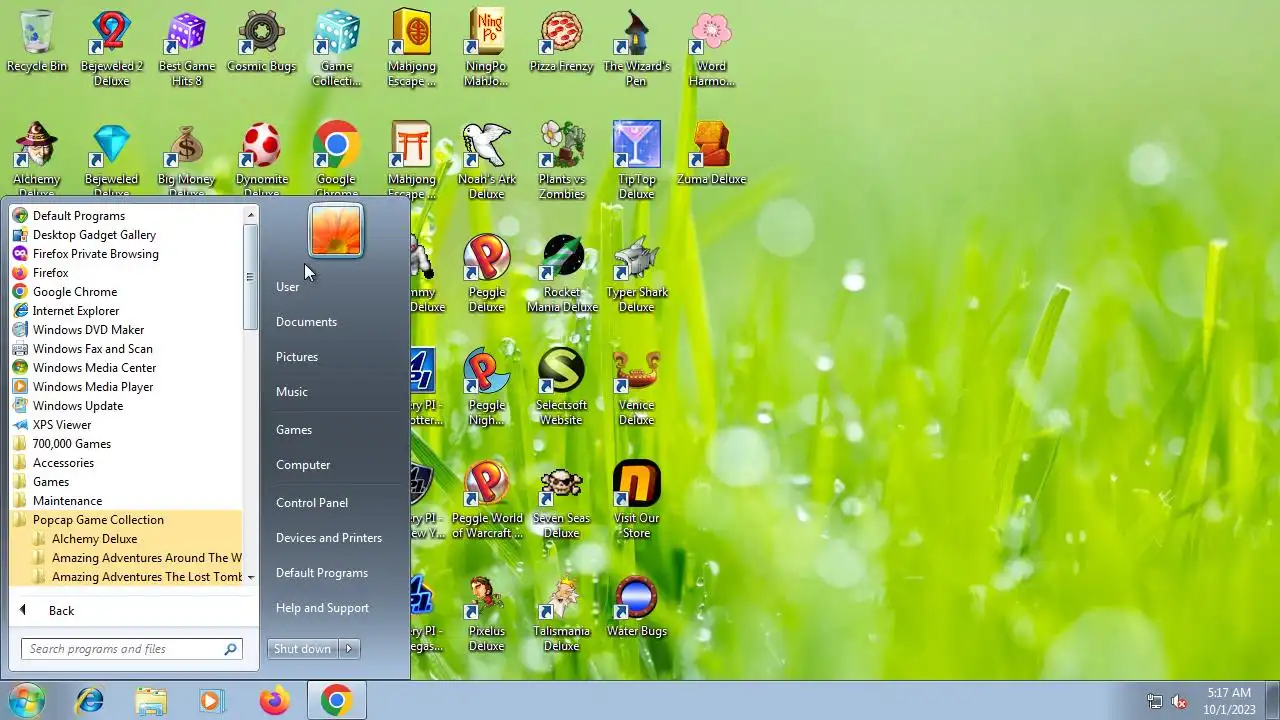1280x720 pixels.
Task: Open Peggle Nights desktop shortcut
Action: [487, 387]
